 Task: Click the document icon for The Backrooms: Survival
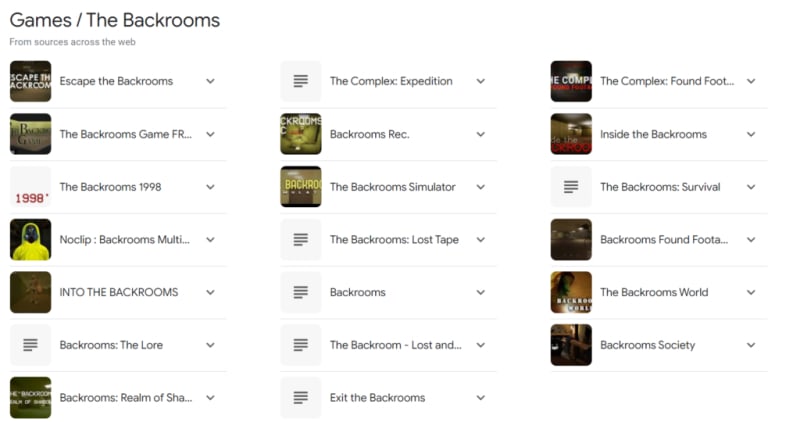tap(571, 187)
